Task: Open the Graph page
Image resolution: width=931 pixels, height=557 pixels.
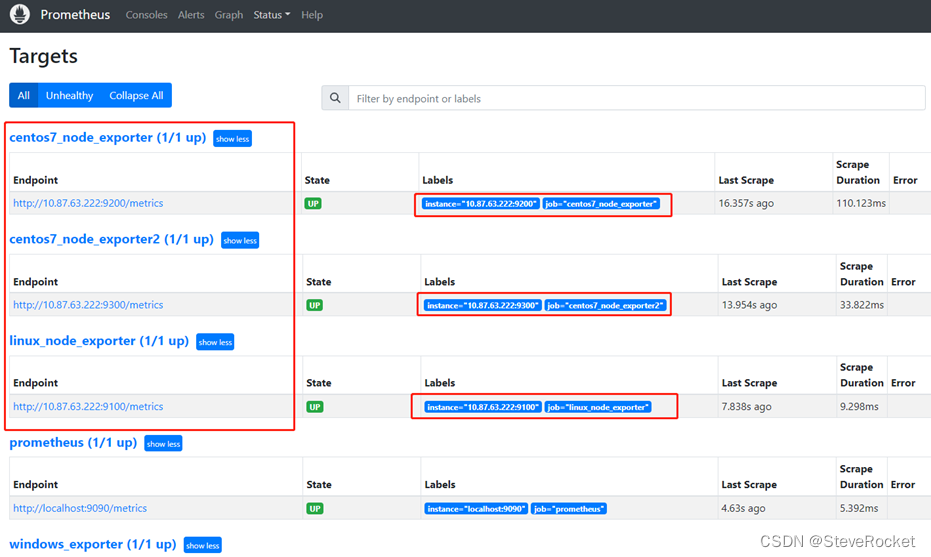Action: (229, 15)
